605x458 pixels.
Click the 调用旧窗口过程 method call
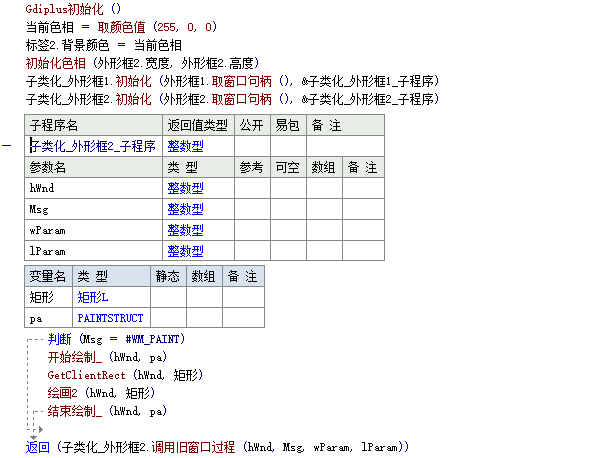click(x=193, y=447)
